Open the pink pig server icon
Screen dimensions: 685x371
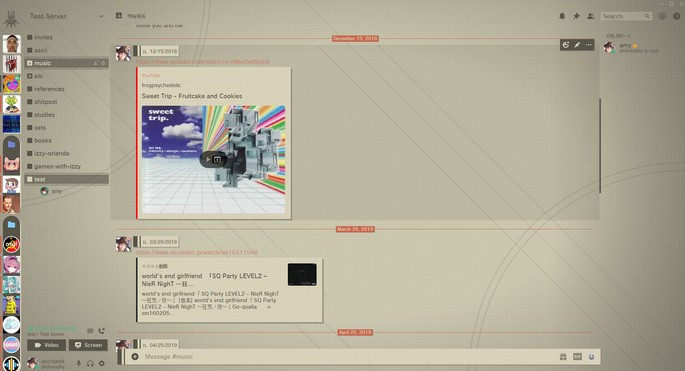[11, 164]
